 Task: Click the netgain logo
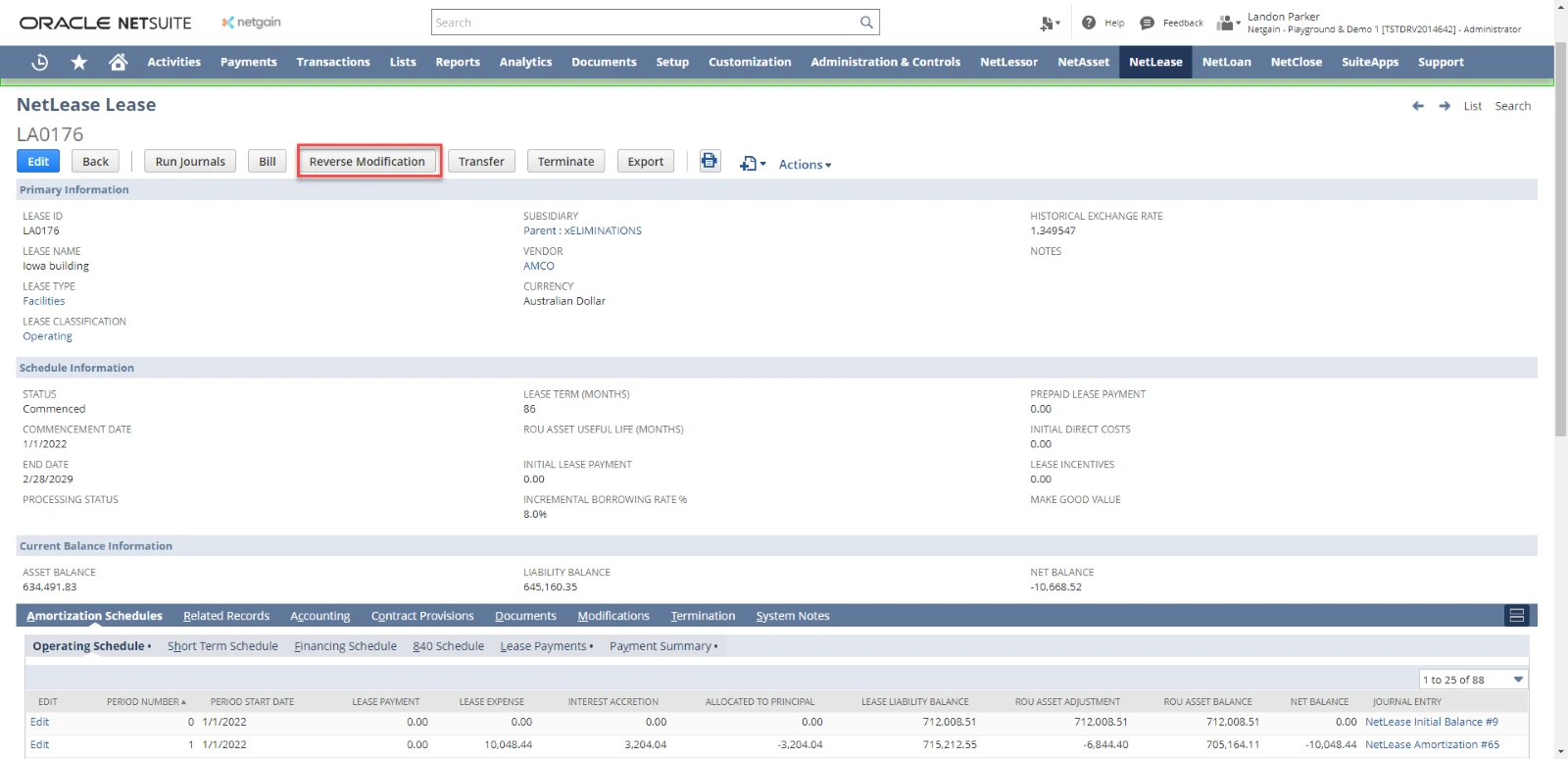point(251,23)
